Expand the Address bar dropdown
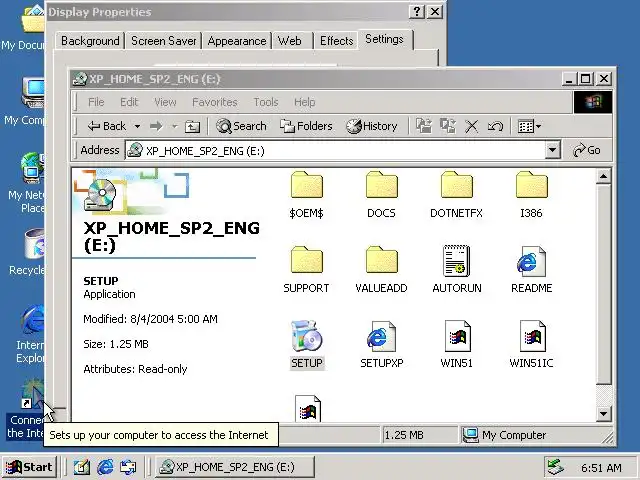 552,150
